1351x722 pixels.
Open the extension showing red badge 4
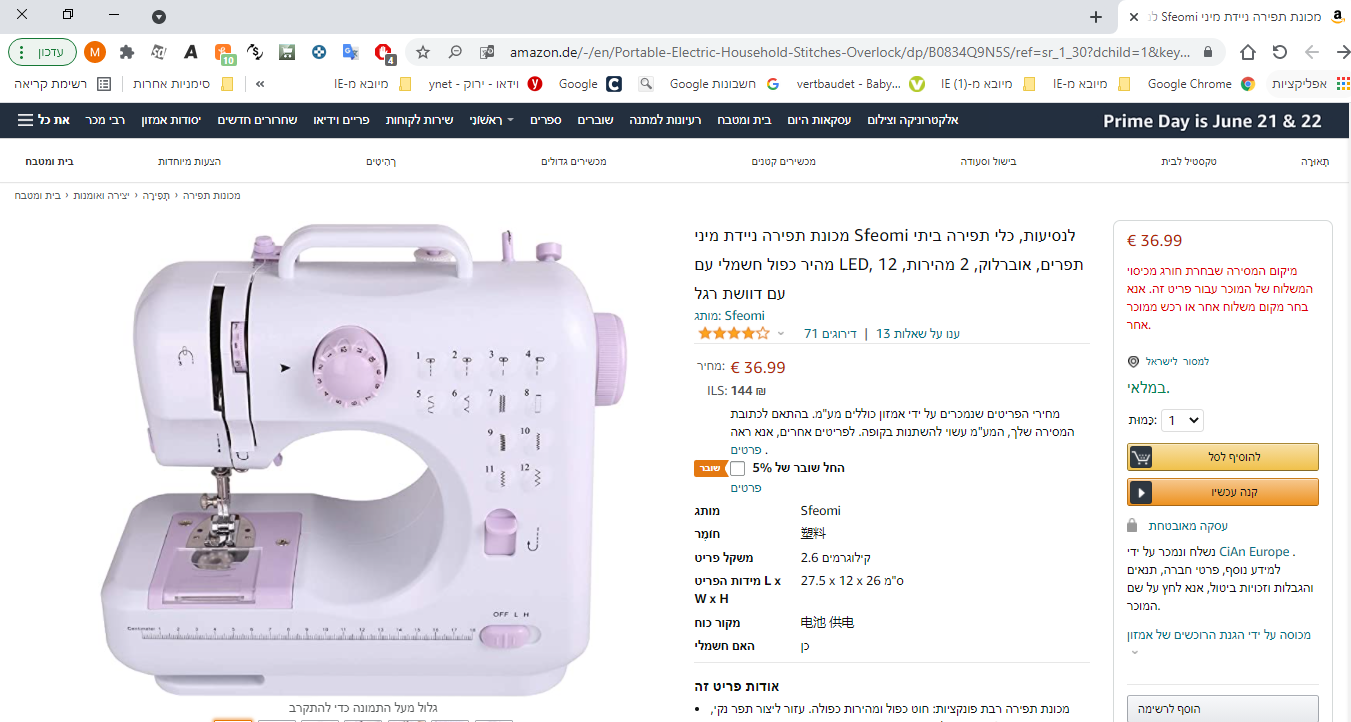[382, 51]
